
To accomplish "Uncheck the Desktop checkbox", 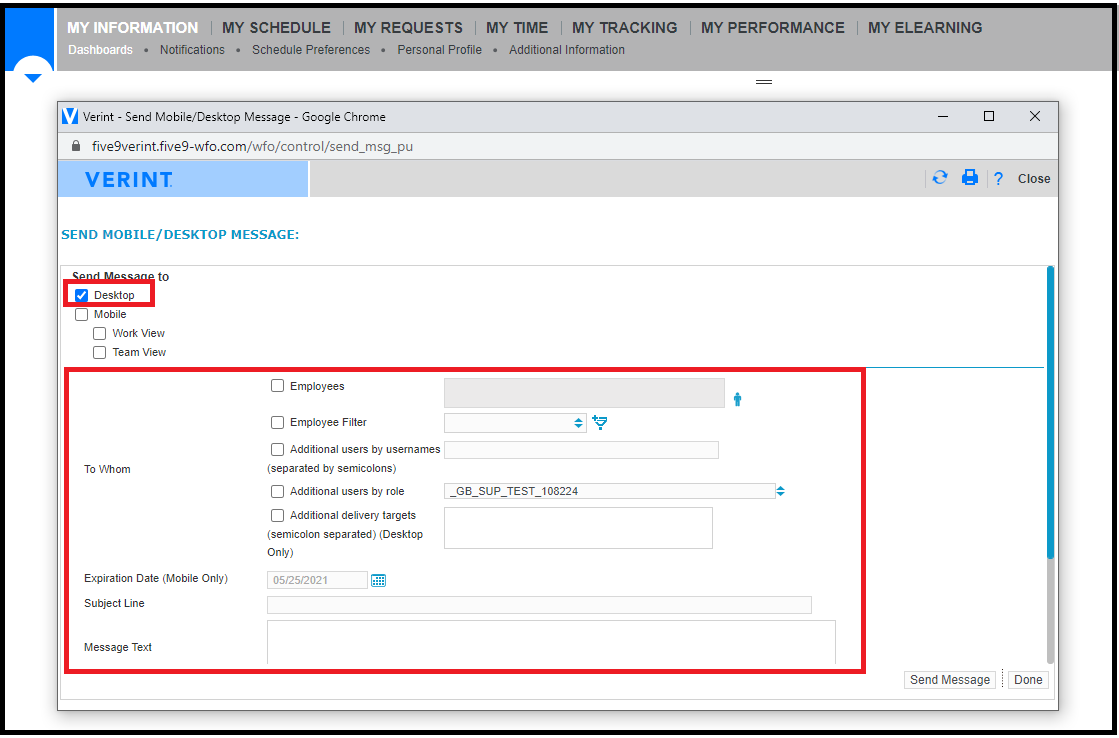I will 81,295.
